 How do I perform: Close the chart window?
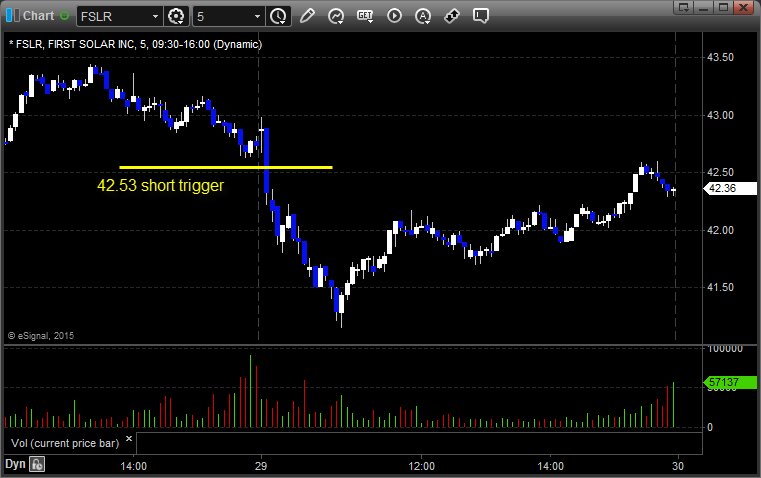(x=744, y=7)
